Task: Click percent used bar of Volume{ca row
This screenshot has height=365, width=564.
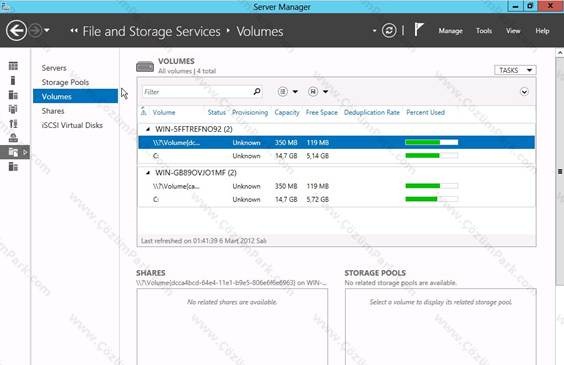Action: pyautogui.click(x=432, y=186)
